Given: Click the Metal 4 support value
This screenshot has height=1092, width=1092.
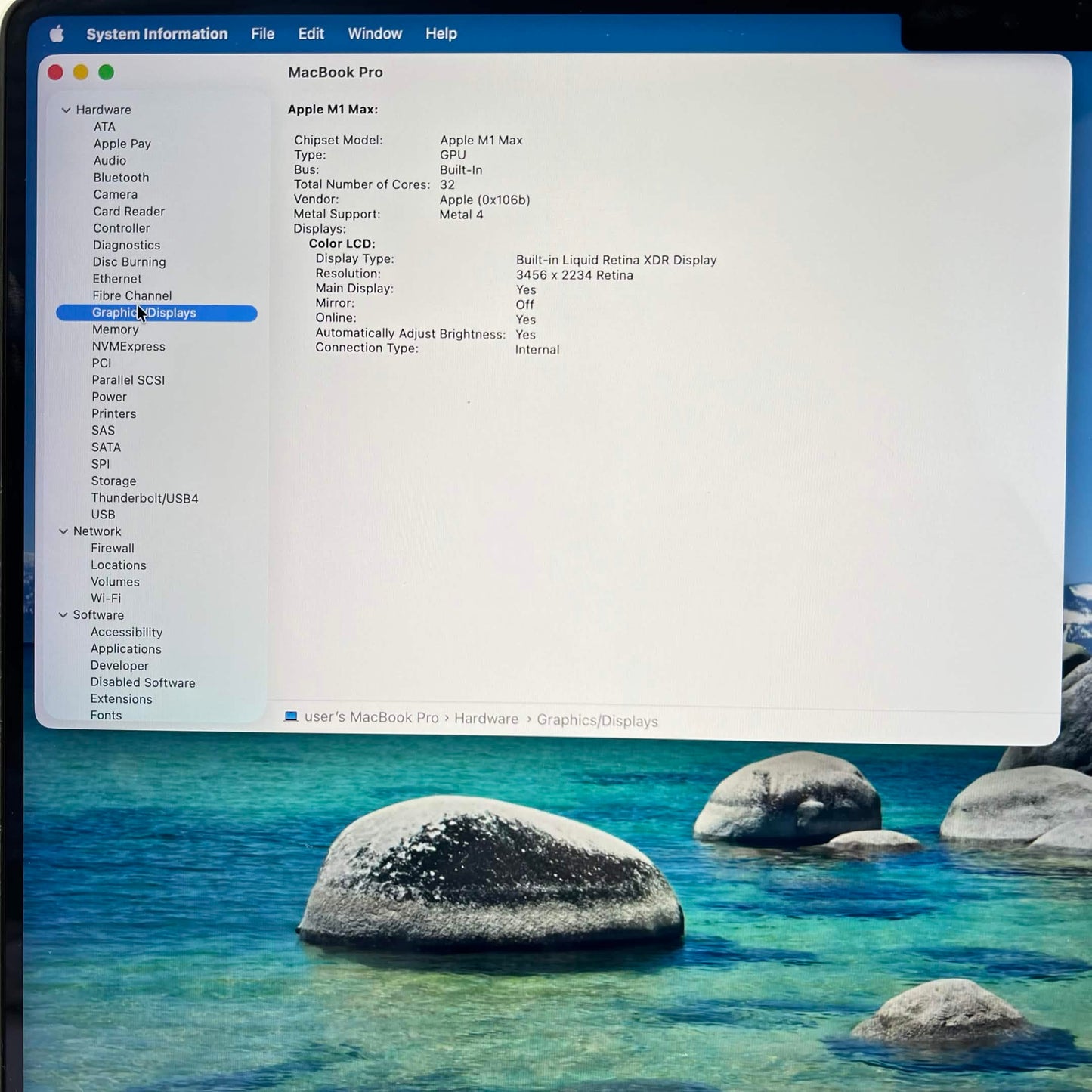Looking at the screenshot, I should 461,215.
